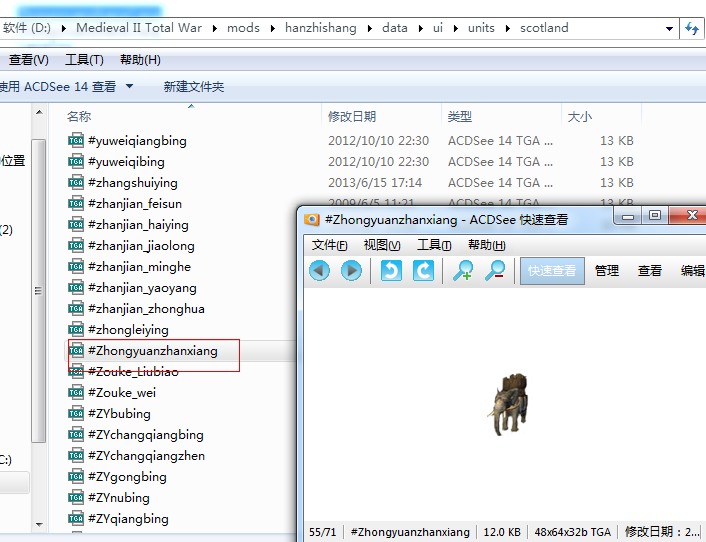The width and height of the screenshot is (706, 542).
Task: Click the ACDSee title bar app icon
Action: pyautogui.click(x=312, y=220)
